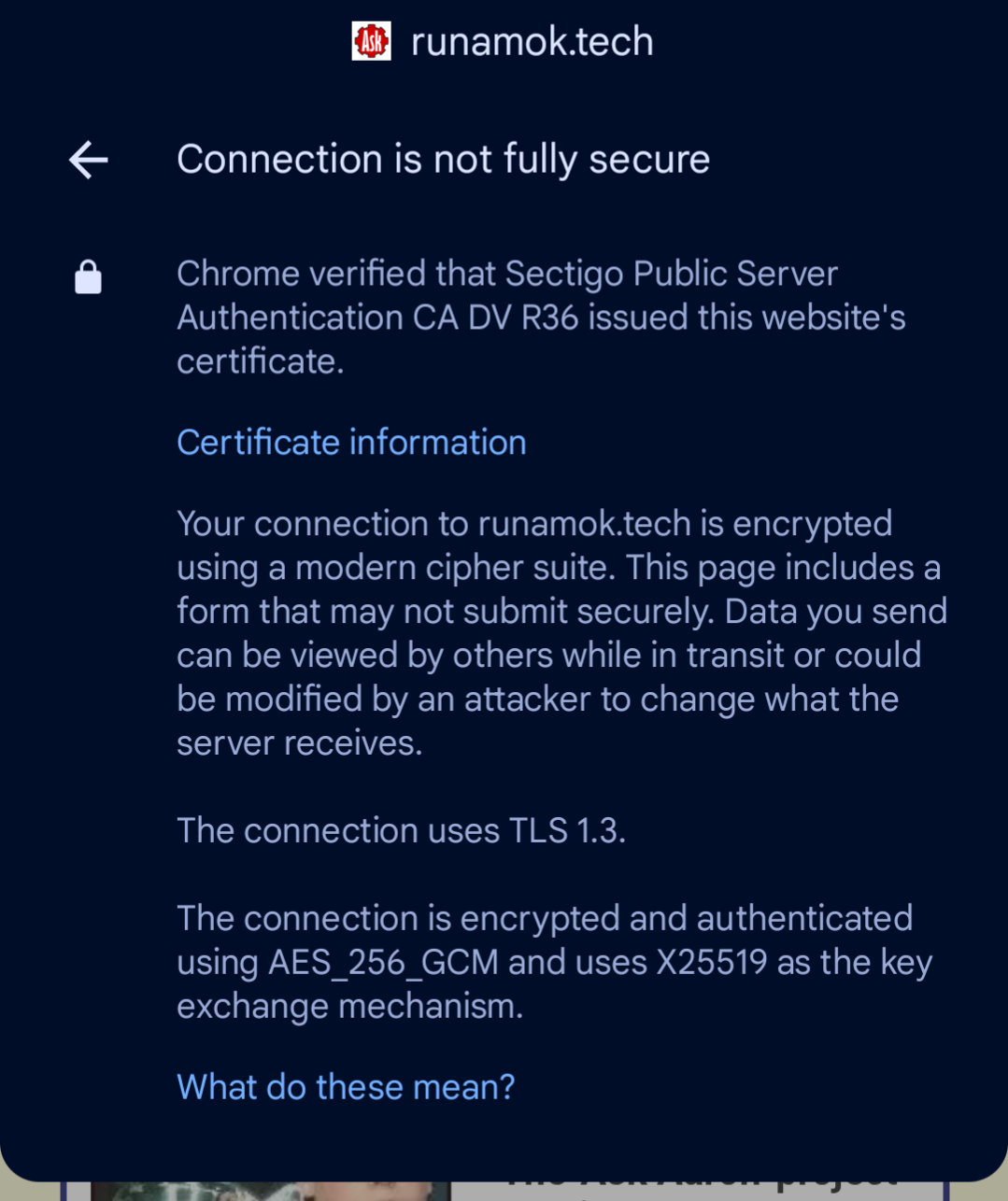Viewport: 1008px width, 1201px height.
Task: Tap the AES_256_GCM cipher name
Action: tap(383, 963)
